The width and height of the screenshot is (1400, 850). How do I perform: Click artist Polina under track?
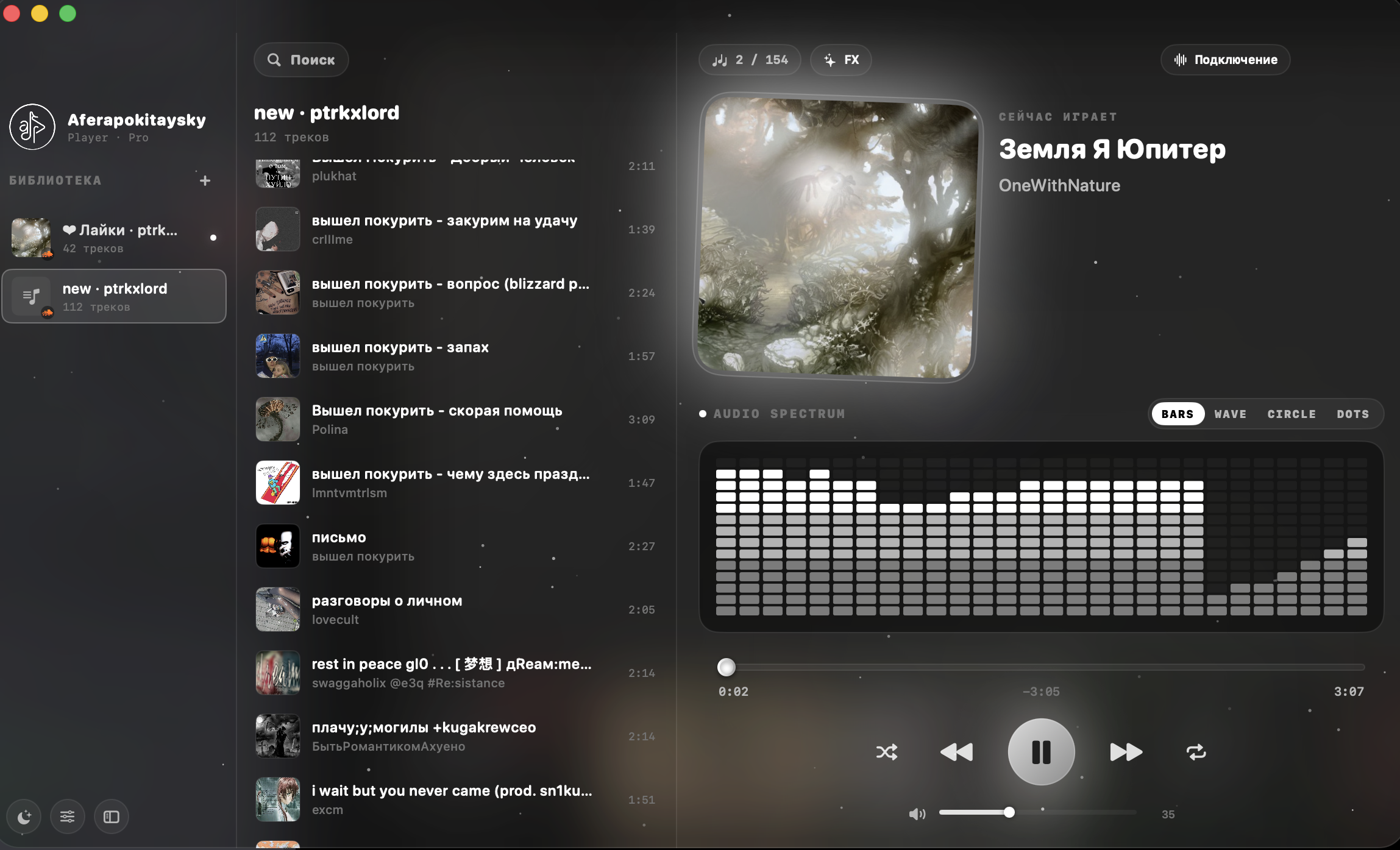click(x=330, y=430)
